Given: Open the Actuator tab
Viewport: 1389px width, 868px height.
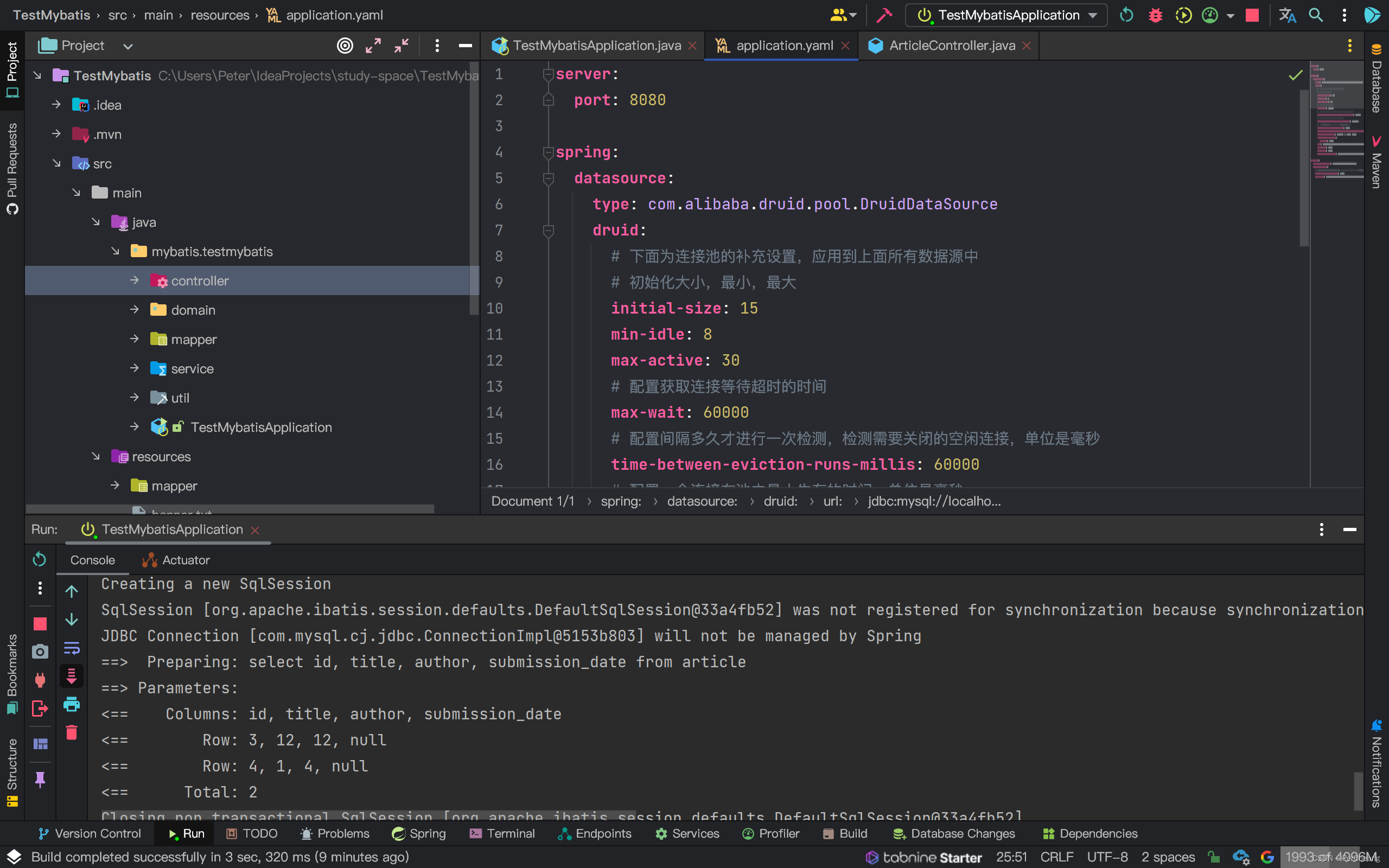Looking at the screenshot, I should coord(176,560).
